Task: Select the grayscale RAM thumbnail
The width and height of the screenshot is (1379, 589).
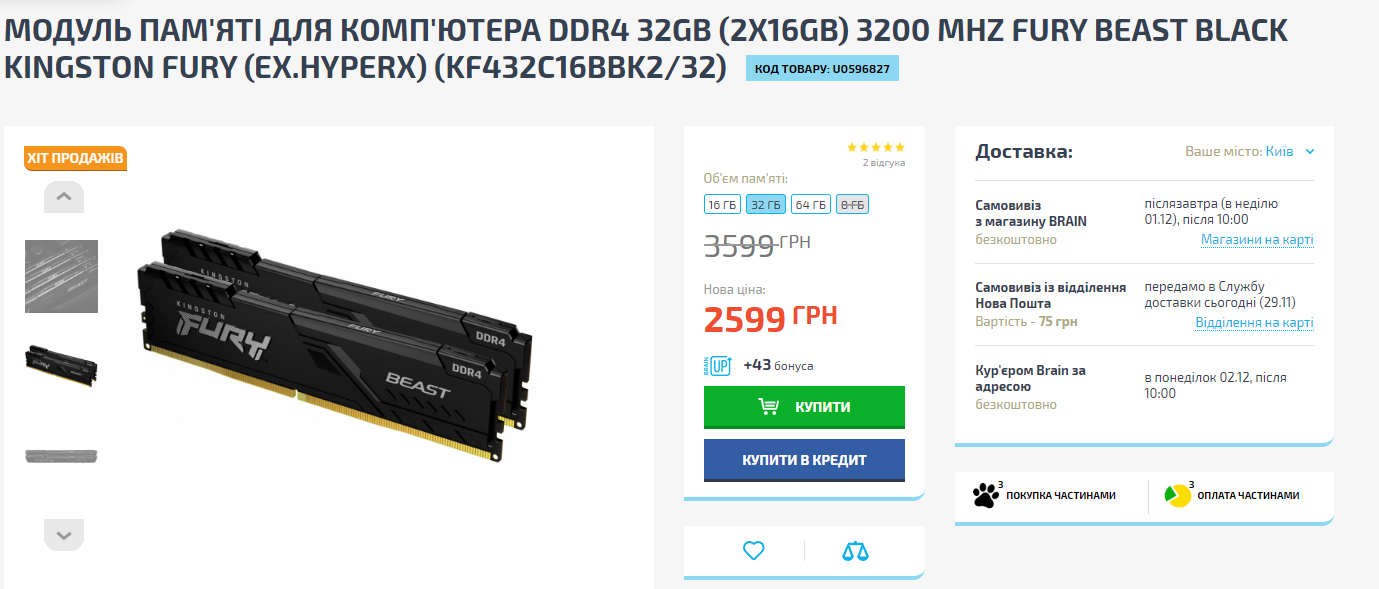Action: click(61, 276)
